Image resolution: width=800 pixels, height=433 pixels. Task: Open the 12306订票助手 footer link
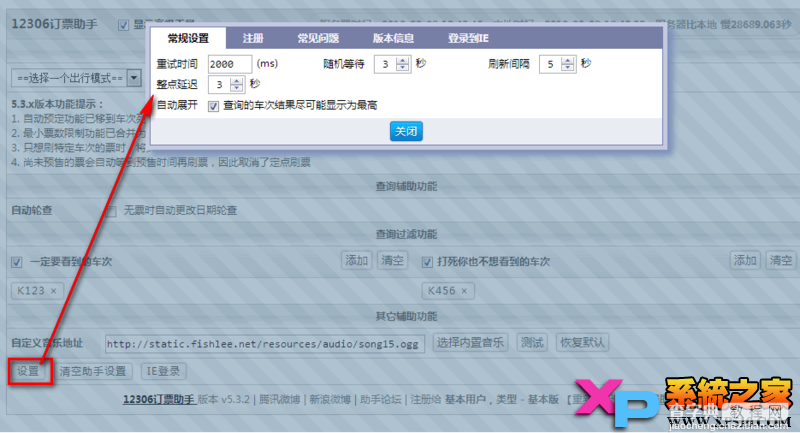pos(159,399)
